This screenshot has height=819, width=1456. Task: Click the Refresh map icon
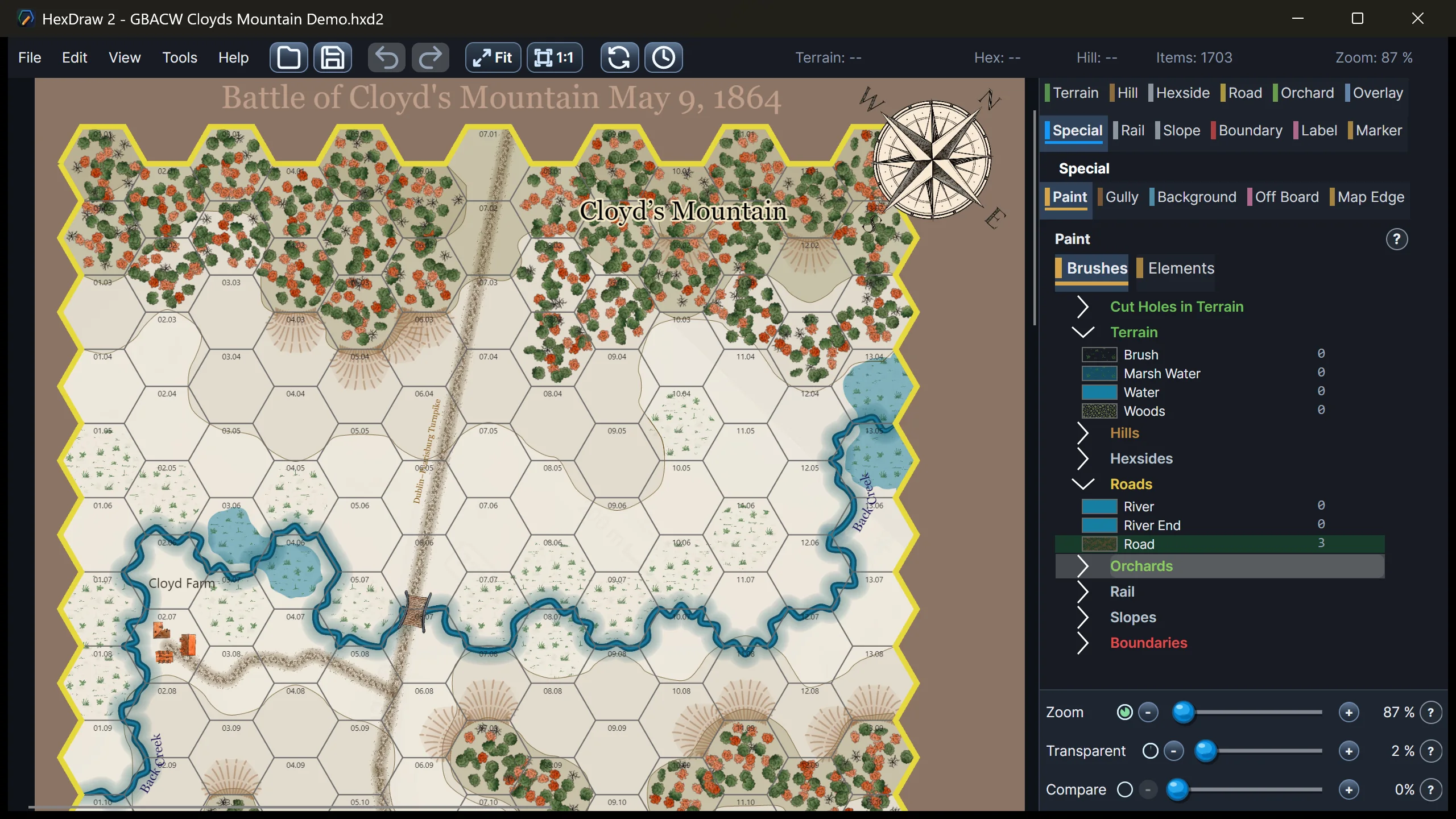tap(619, 57)
